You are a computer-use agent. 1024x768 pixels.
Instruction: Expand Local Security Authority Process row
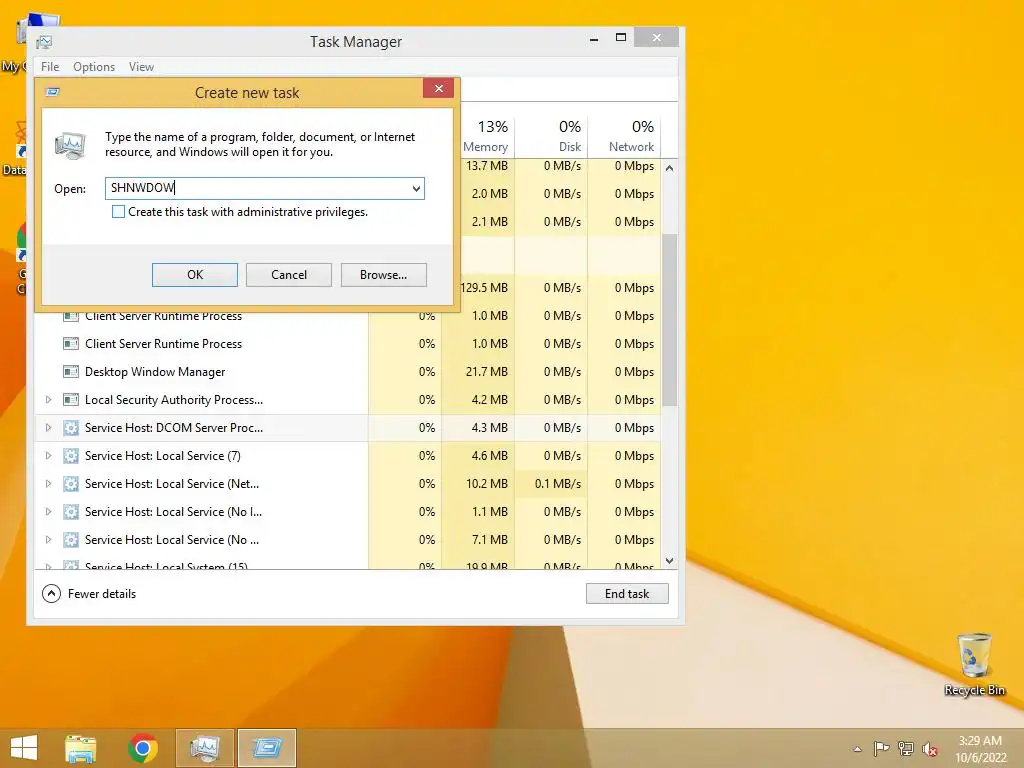48,400
